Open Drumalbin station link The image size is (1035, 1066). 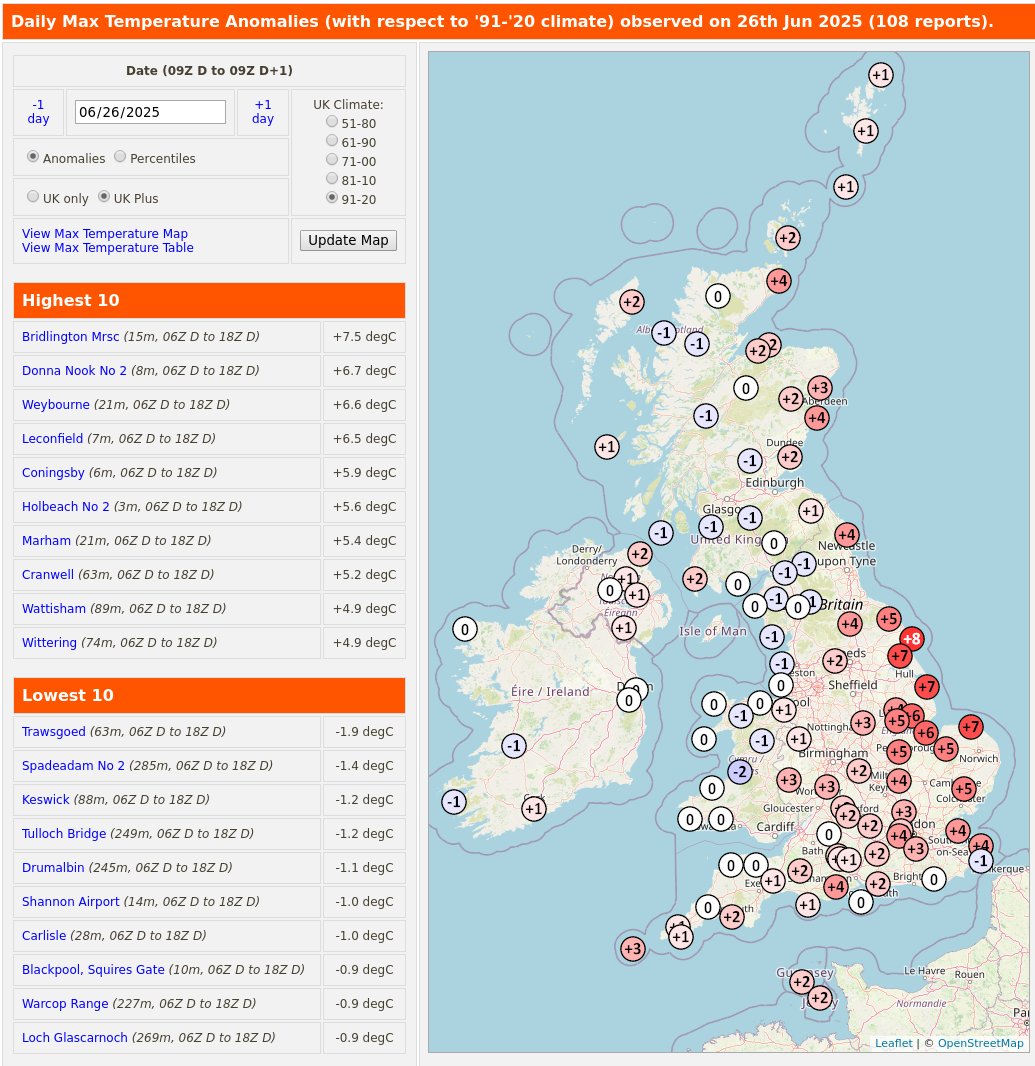tap(53, 867)
